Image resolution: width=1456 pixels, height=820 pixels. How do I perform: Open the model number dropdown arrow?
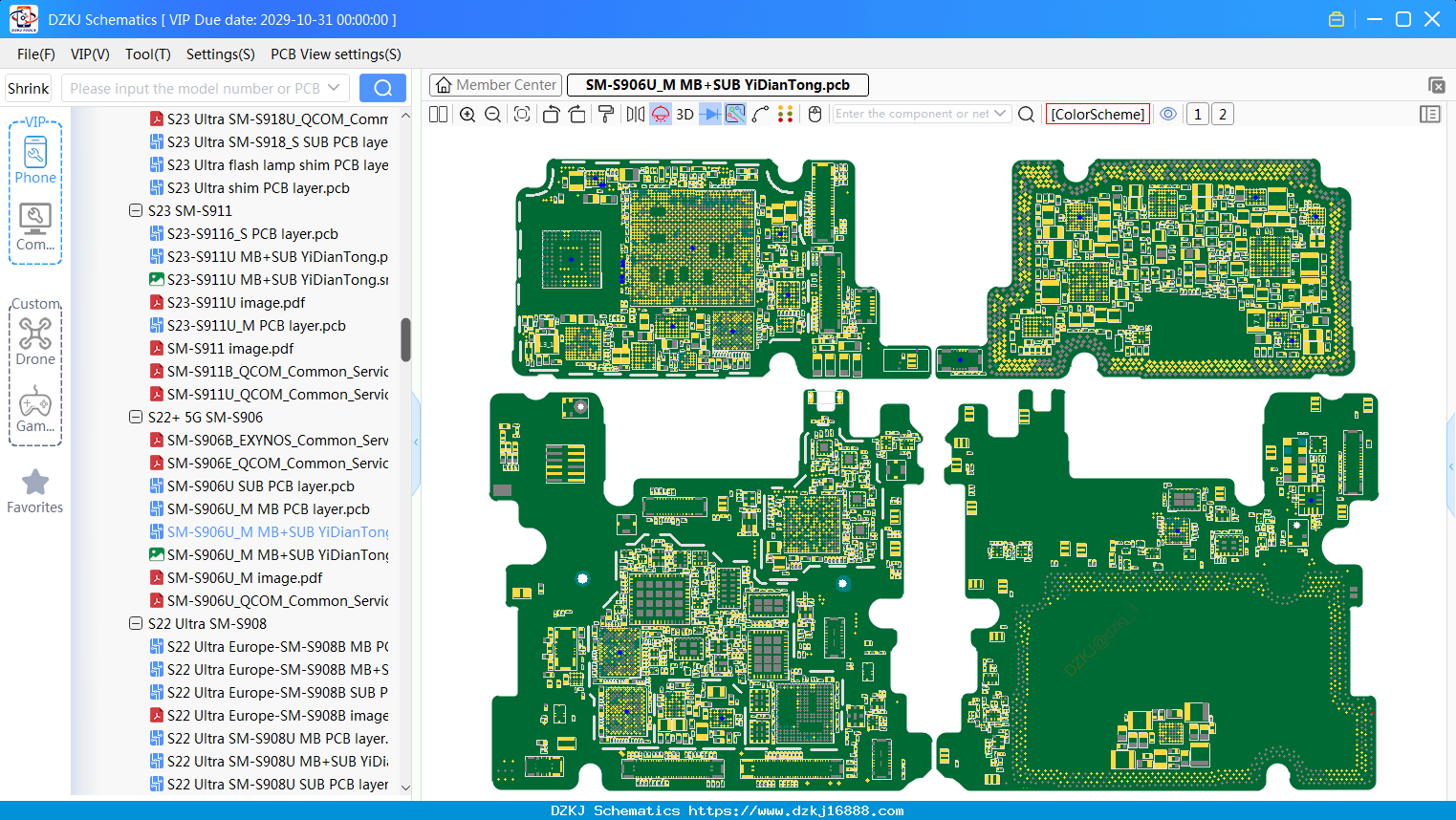click(334, 88)
